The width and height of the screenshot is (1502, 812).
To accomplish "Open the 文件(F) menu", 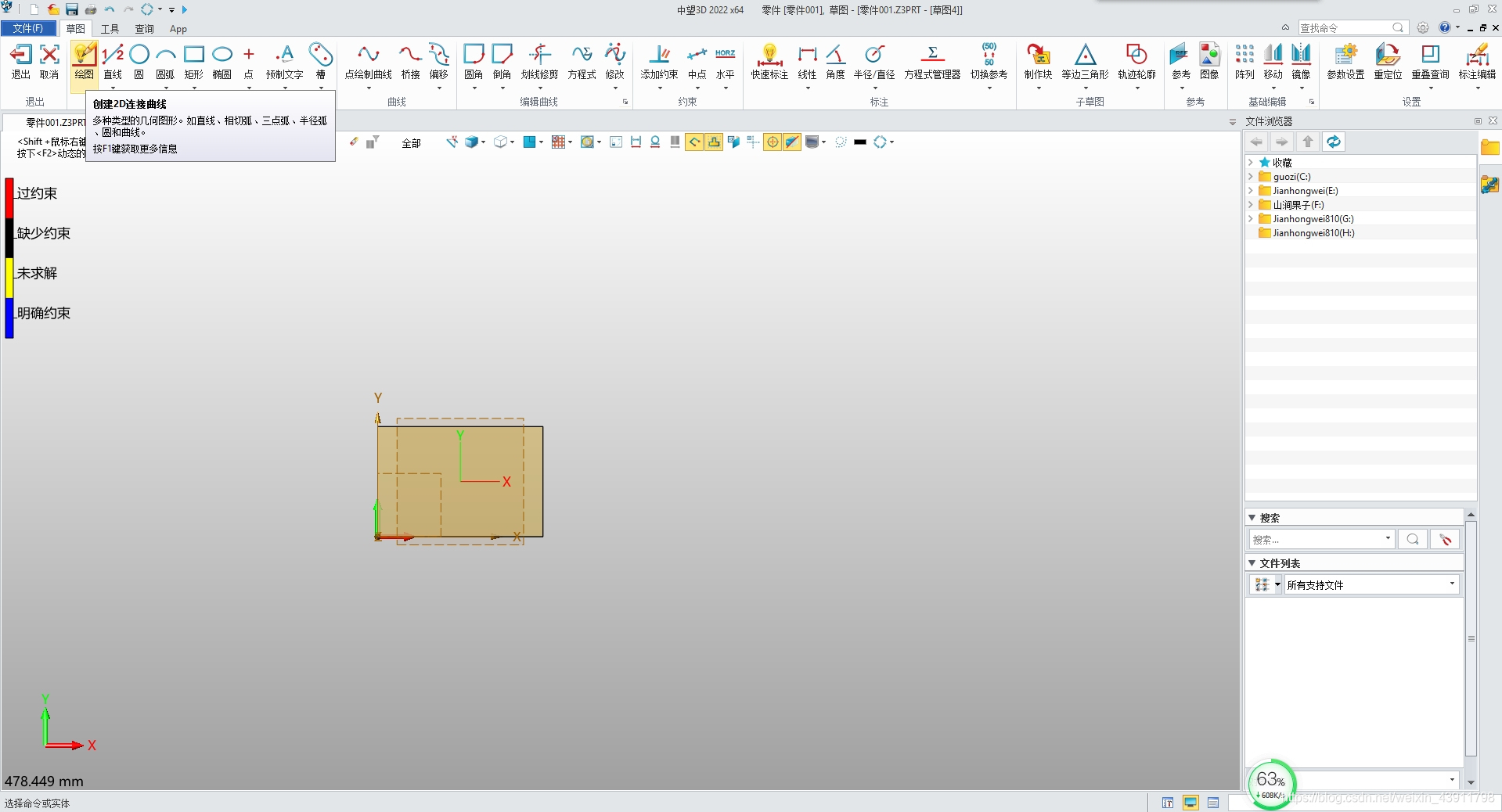I will [28, 28].
